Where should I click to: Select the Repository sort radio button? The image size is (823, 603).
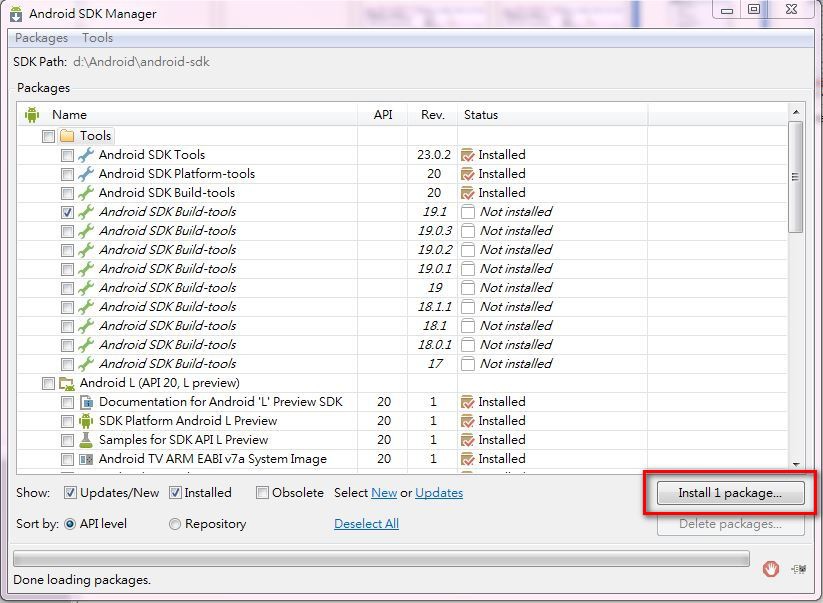coord(175,524)
